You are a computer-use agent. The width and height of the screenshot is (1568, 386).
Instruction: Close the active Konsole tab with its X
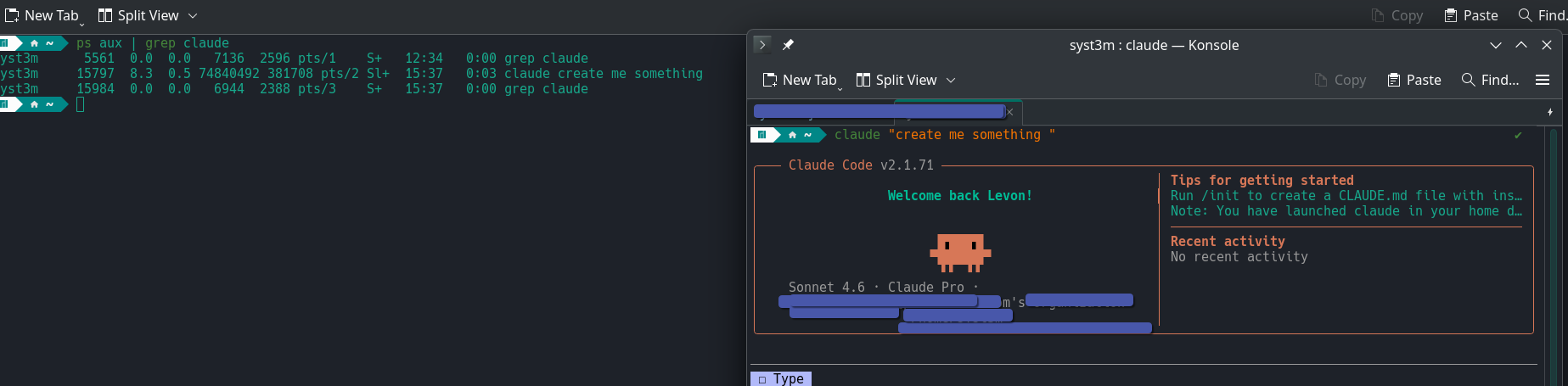[x=1010, y=112]
